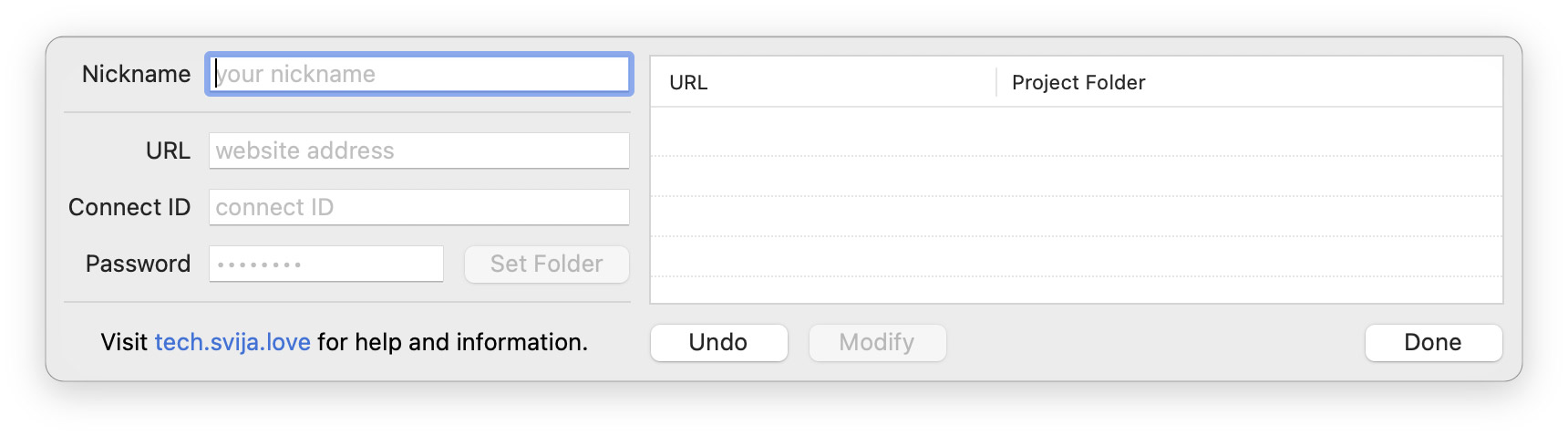Click the Undo button
1568x436 pixels.
pyautogui.click(x=718, y=342)
